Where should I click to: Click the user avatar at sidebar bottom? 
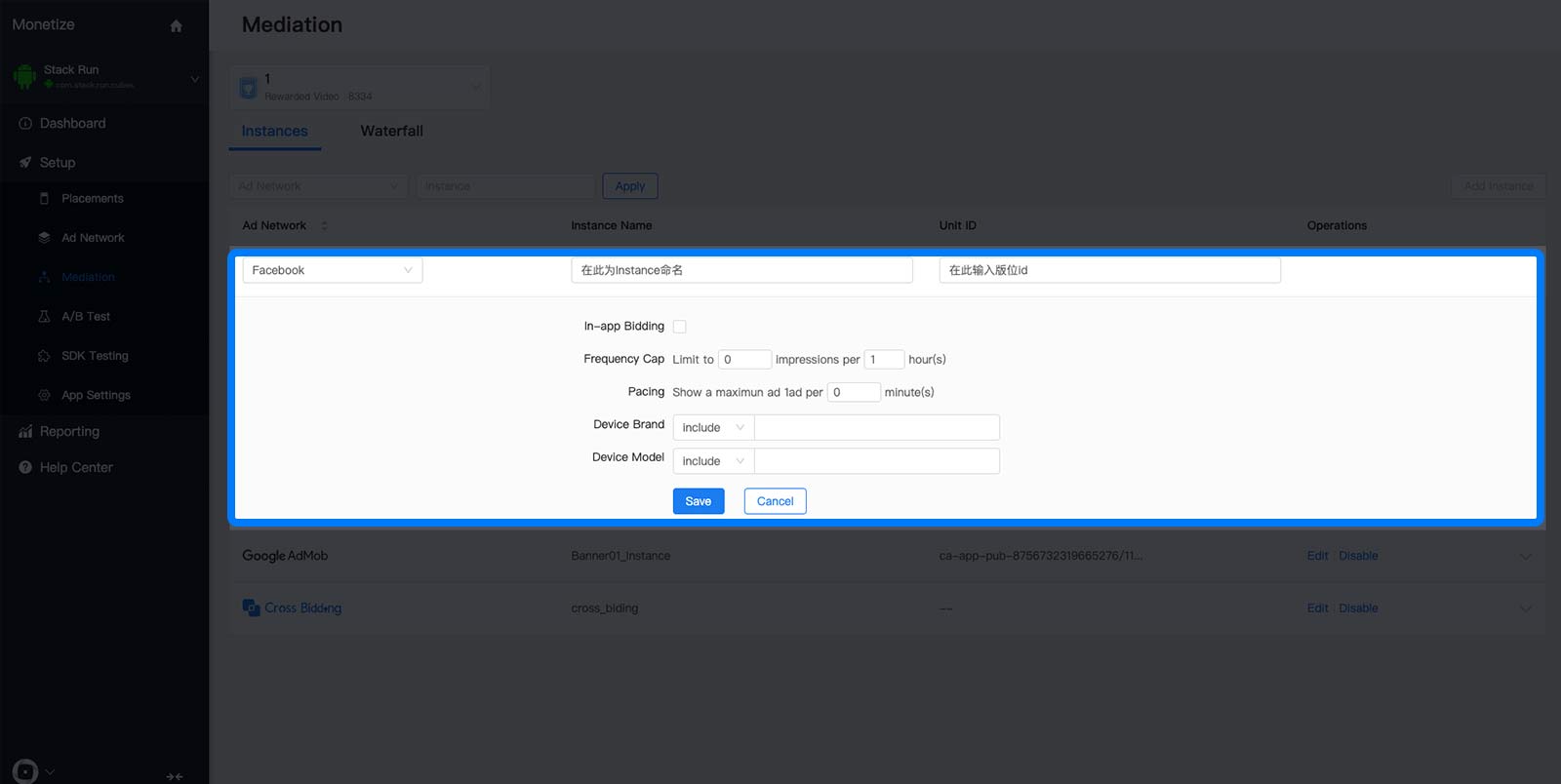pyautogui.click(x=25, y=771)
